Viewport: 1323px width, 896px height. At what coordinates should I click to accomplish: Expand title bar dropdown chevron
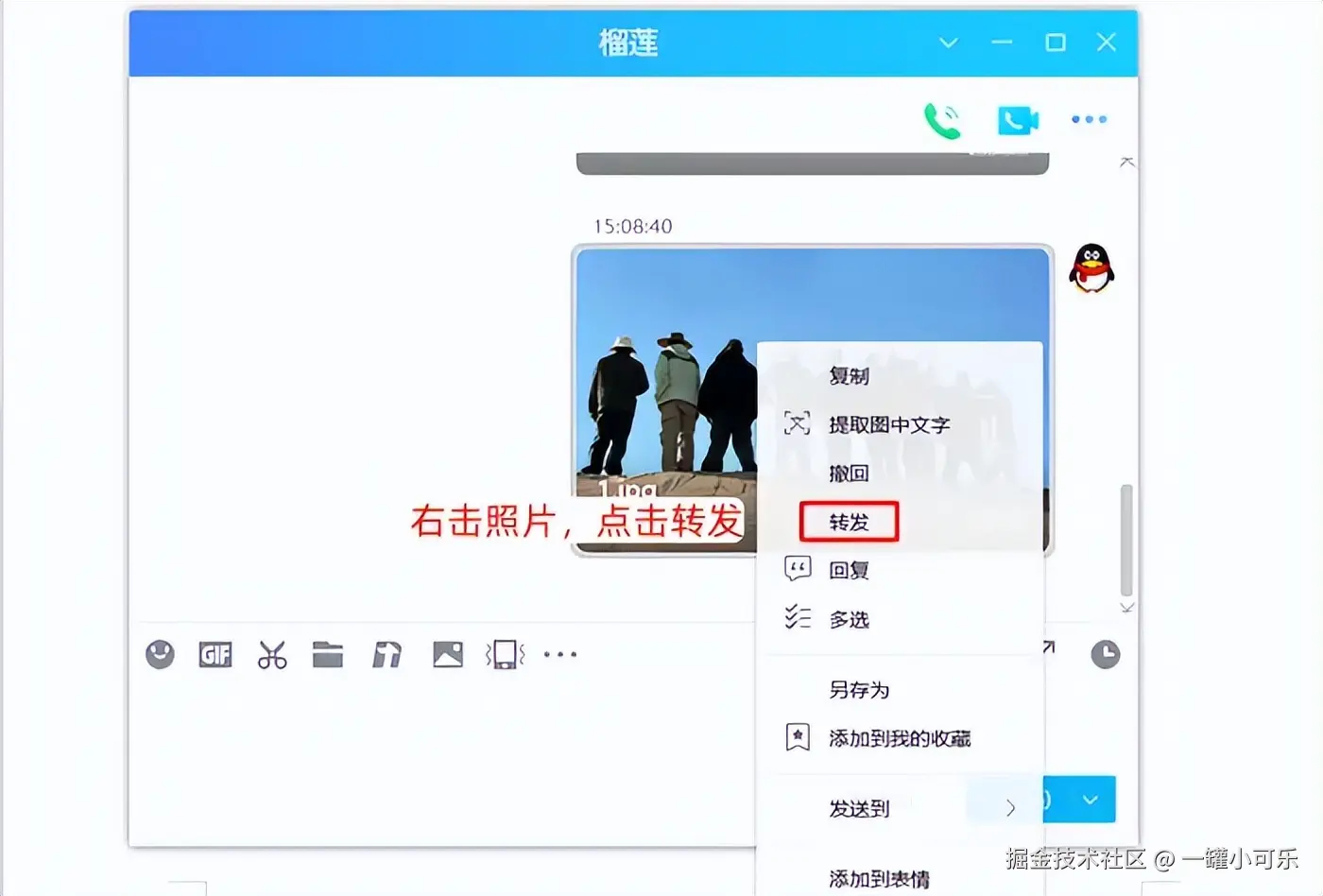tap(948, 43)
